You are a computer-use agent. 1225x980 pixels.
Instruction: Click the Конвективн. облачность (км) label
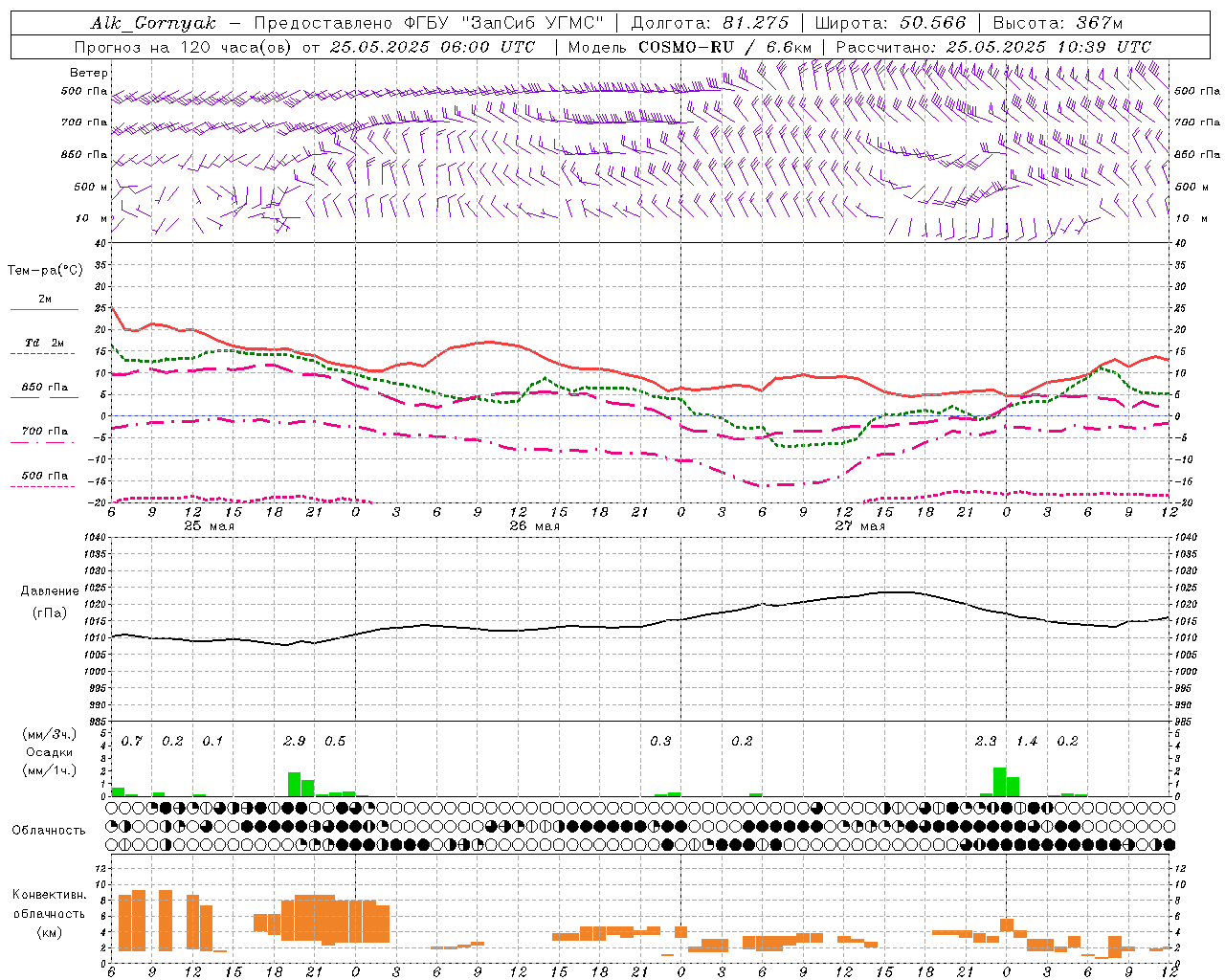click(49, 913)
